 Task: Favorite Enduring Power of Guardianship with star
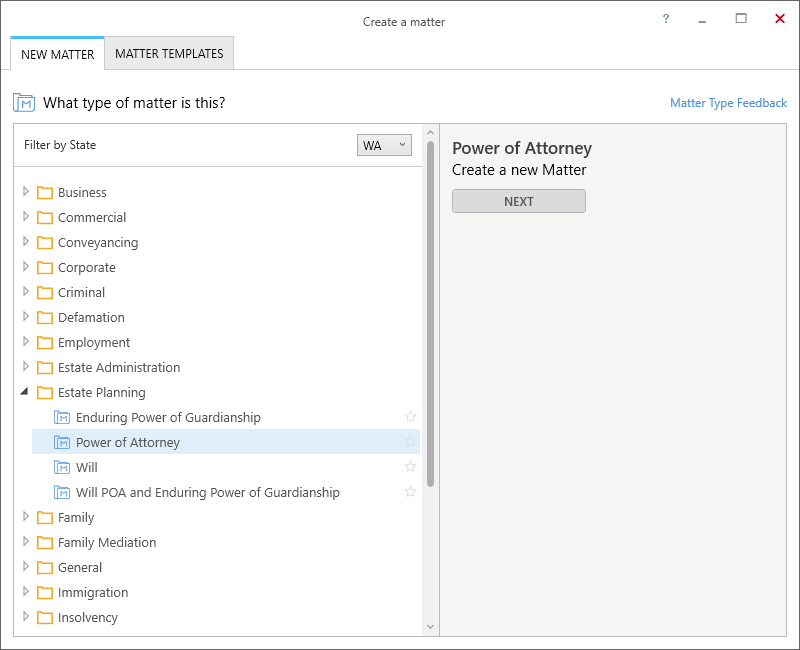coord(410,417)
